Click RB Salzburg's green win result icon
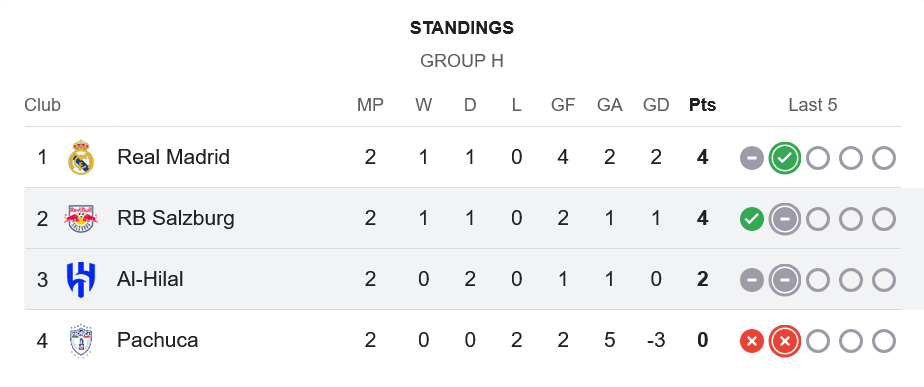This screenshot has width=924, height=387. (752, 219)
